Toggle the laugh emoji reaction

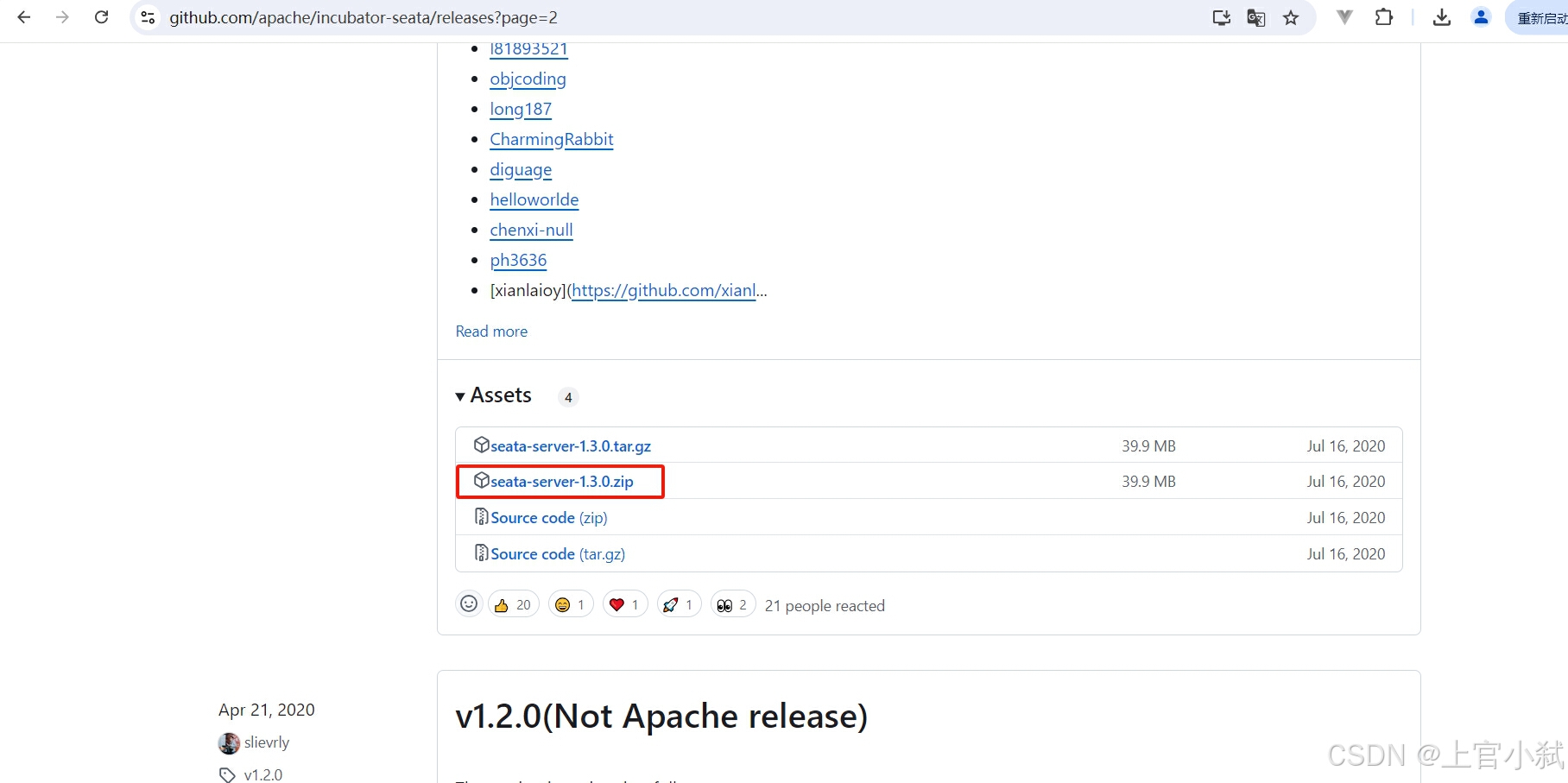coord(571,604)
